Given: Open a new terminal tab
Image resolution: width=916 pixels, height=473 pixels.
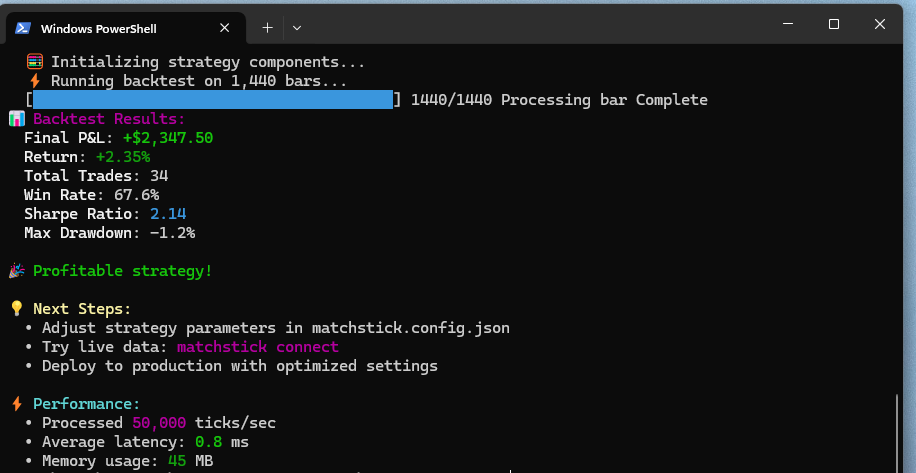Looking at the screenshot, I should 267,28.
